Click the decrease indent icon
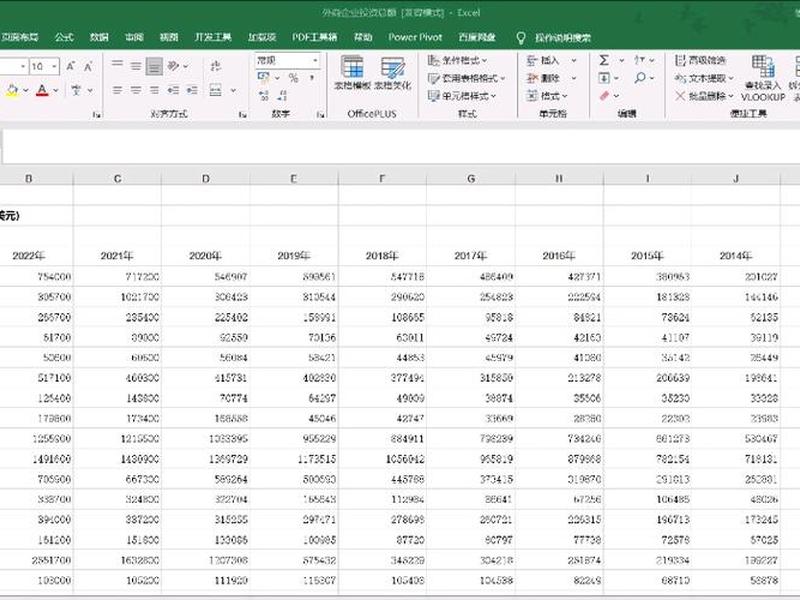800x600 pixels. (173, 90)
